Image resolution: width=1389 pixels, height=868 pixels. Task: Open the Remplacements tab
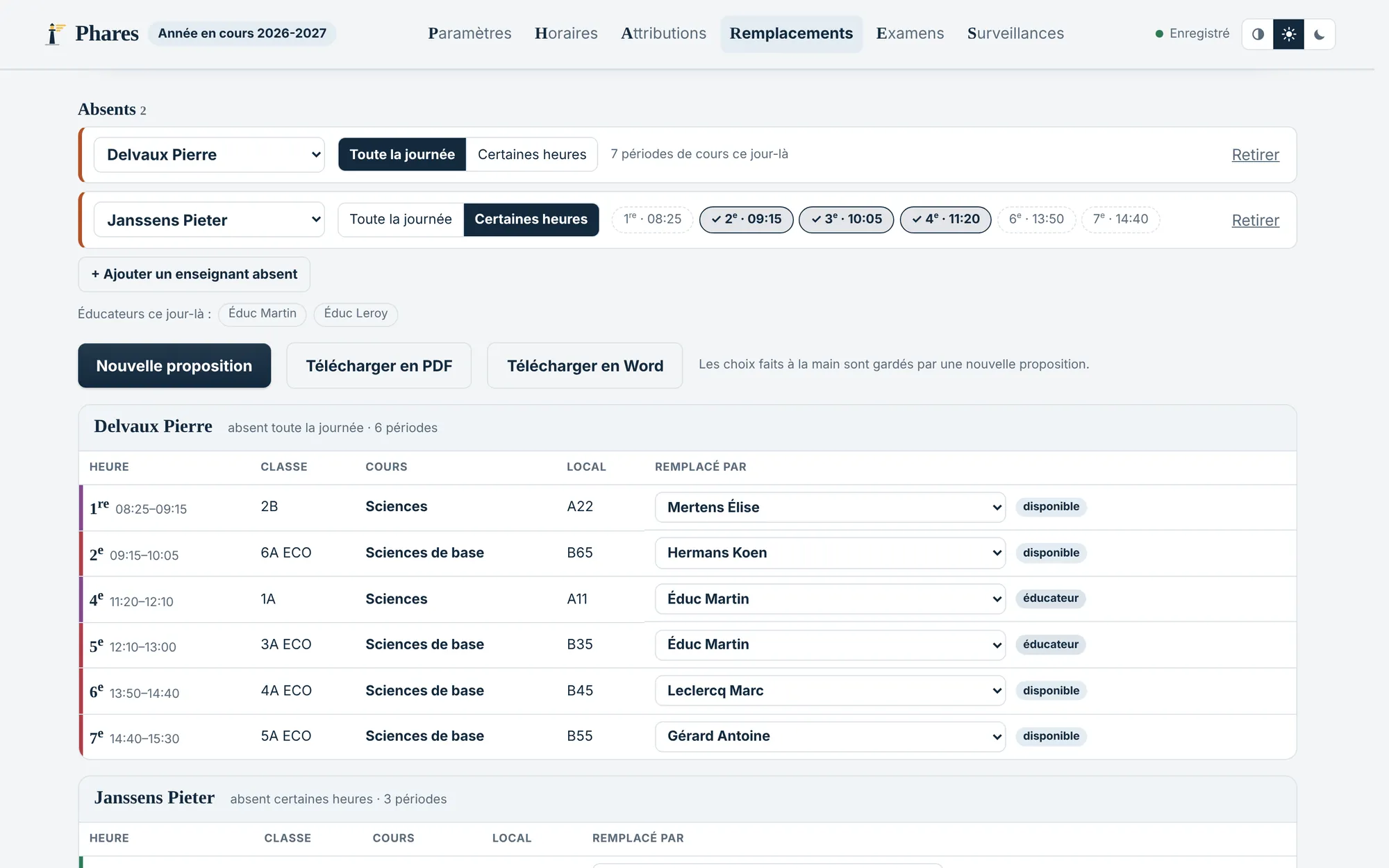pos(791,33)
